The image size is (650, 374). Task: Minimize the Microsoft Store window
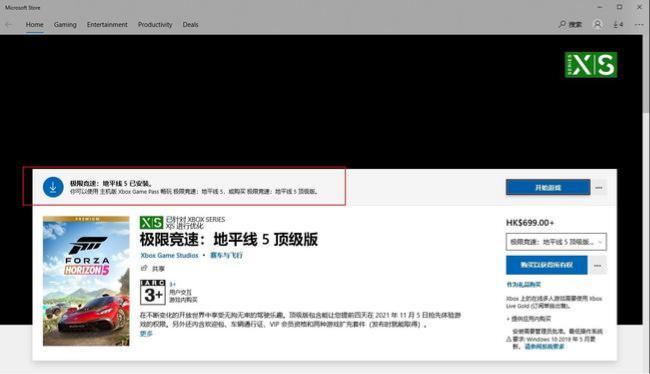(x=599, y=7)
